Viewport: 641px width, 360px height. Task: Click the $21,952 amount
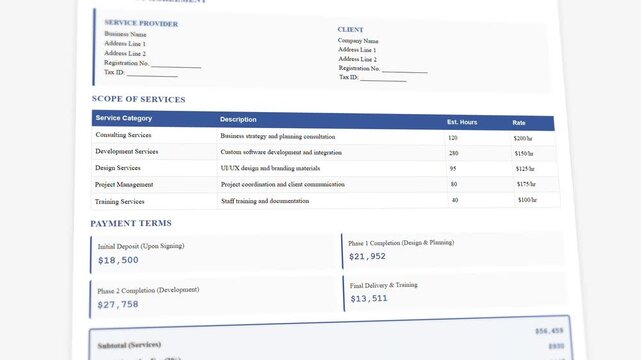(x=367, y=256)
